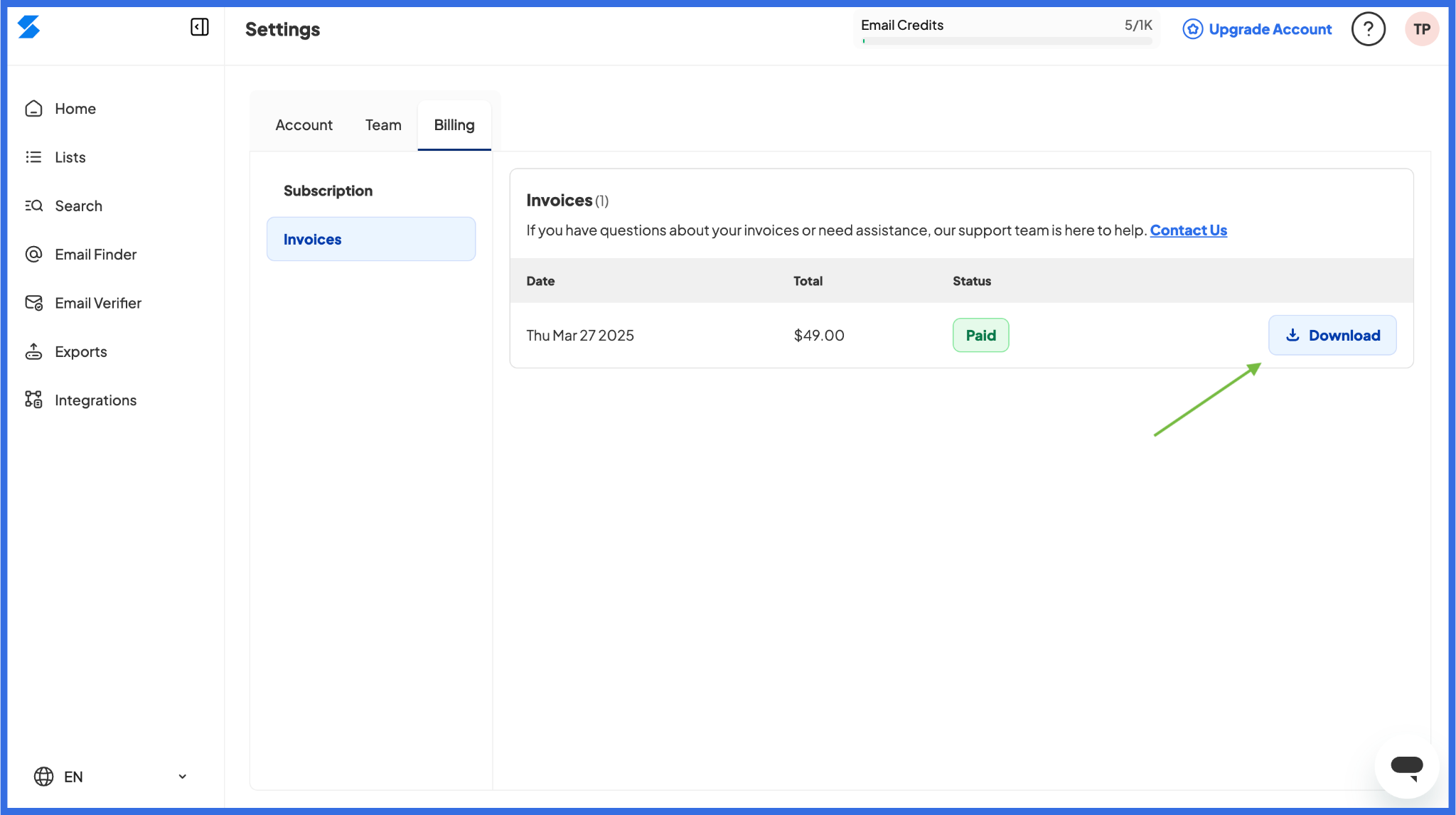Click the globe language selector
1456x815 pixels.
[44, 777]
